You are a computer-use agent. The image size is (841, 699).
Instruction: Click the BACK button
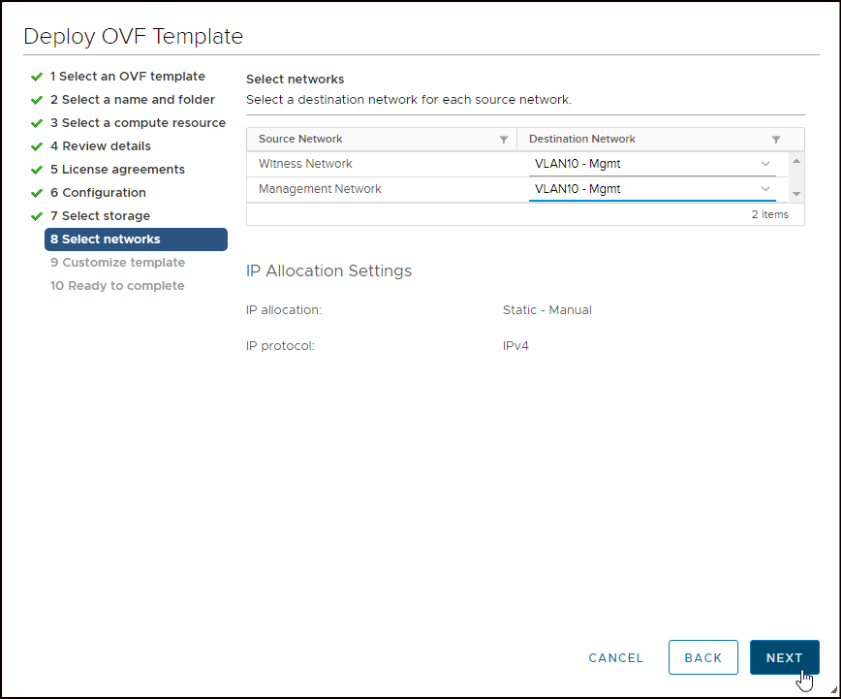tap(703, 658)
